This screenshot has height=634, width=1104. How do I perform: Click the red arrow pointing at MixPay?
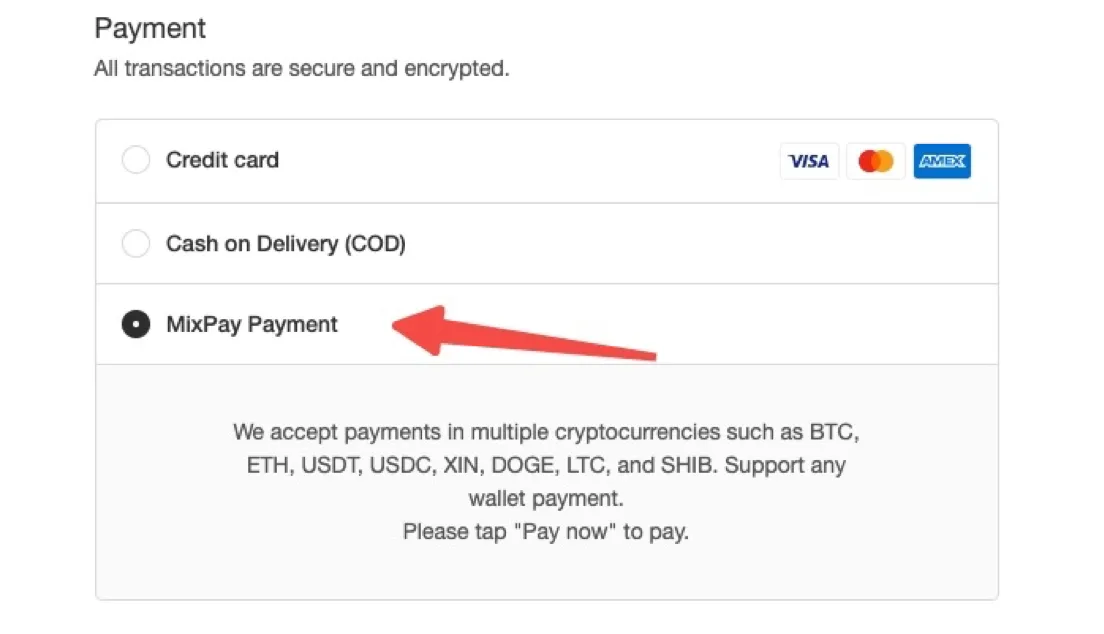pos(524,332)
